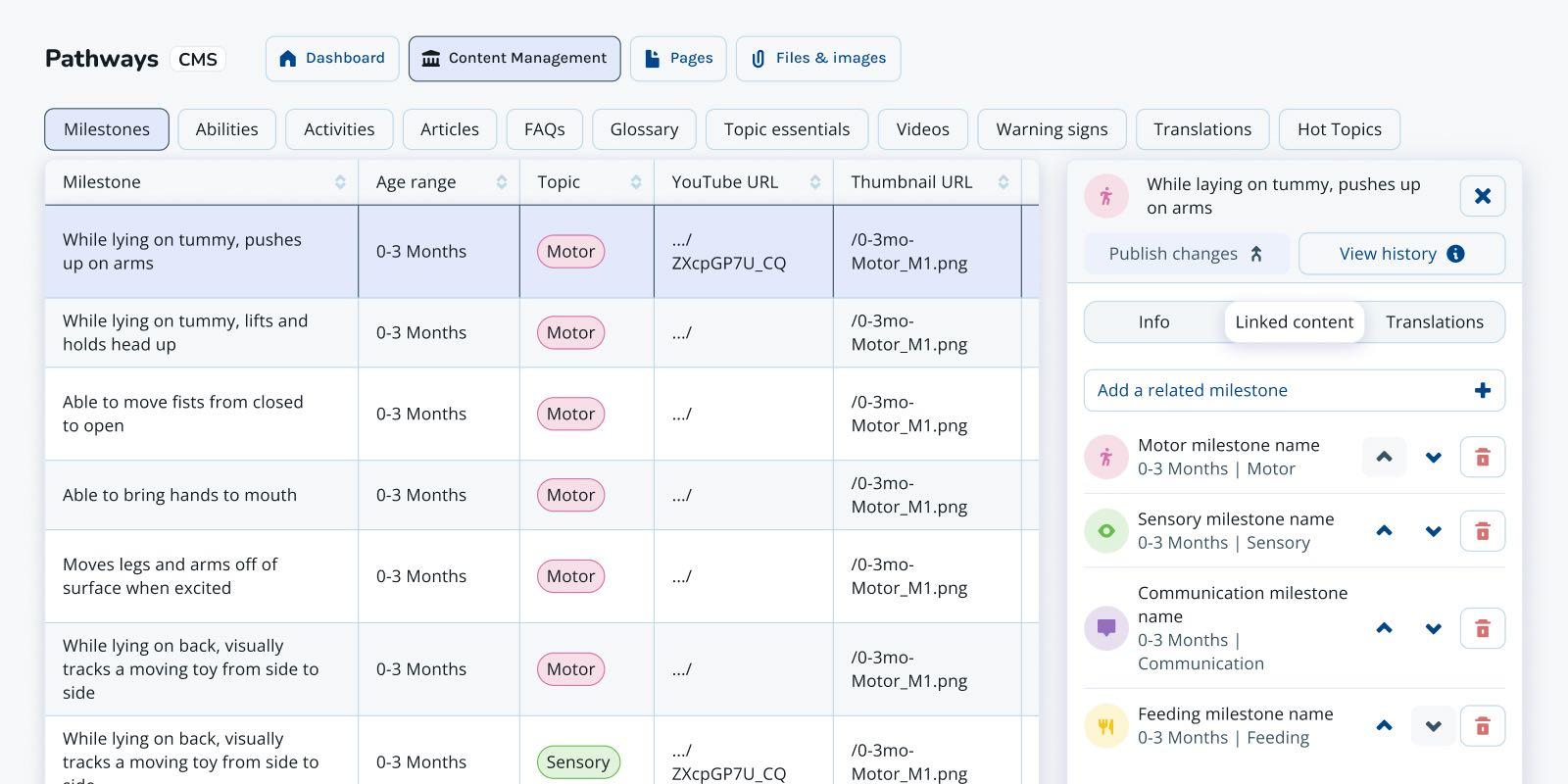Sort table by Topic column
The width and height of the screenshot is (1568, 784).
click(635, 182)
